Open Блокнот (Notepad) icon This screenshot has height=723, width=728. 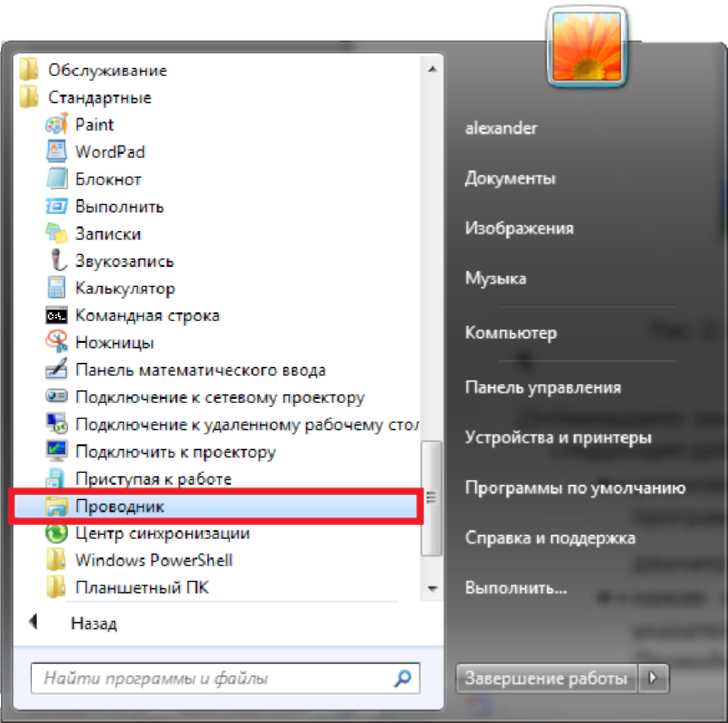[x=57, y=179]
